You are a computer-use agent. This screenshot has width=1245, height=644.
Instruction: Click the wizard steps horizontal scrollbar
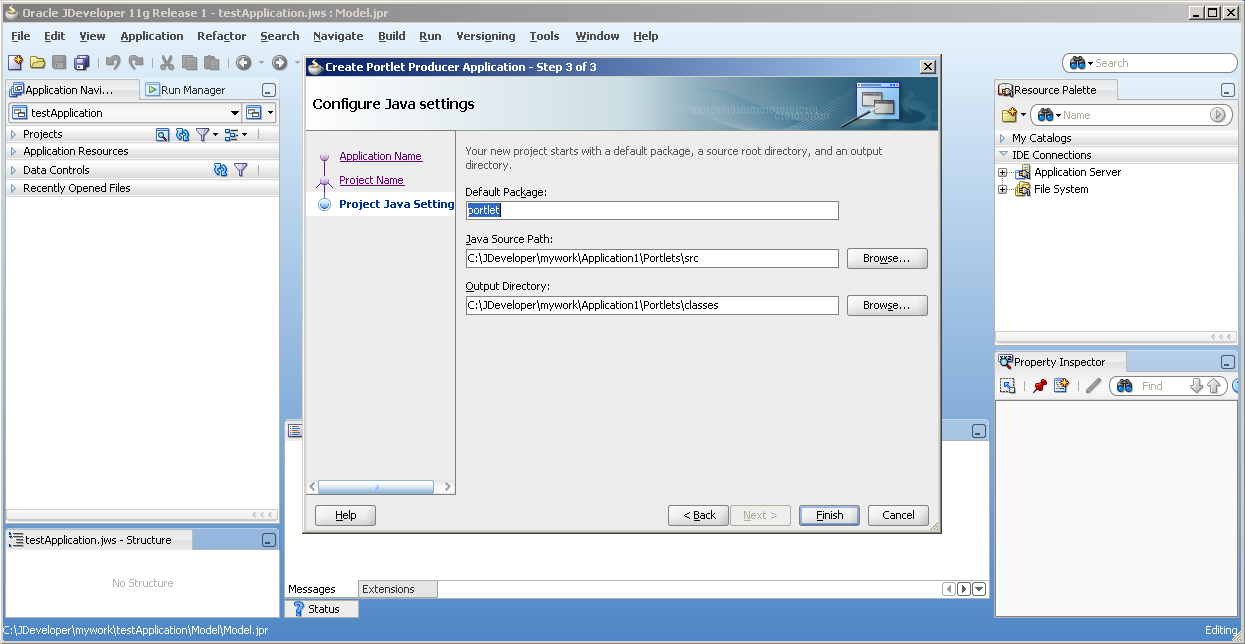[x=380, y=487]
